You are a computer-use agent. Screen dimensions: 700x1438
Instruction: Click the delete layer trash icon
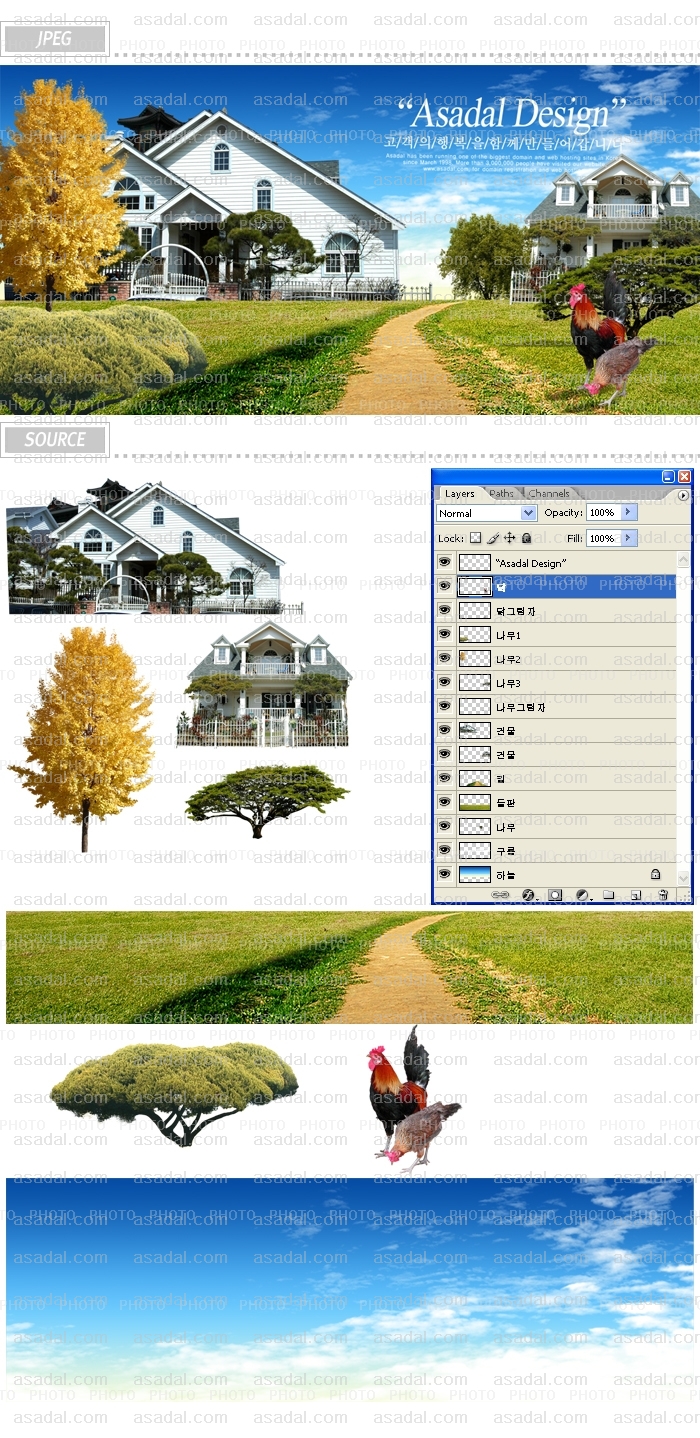pyautogui.click(x=662, y=895)
